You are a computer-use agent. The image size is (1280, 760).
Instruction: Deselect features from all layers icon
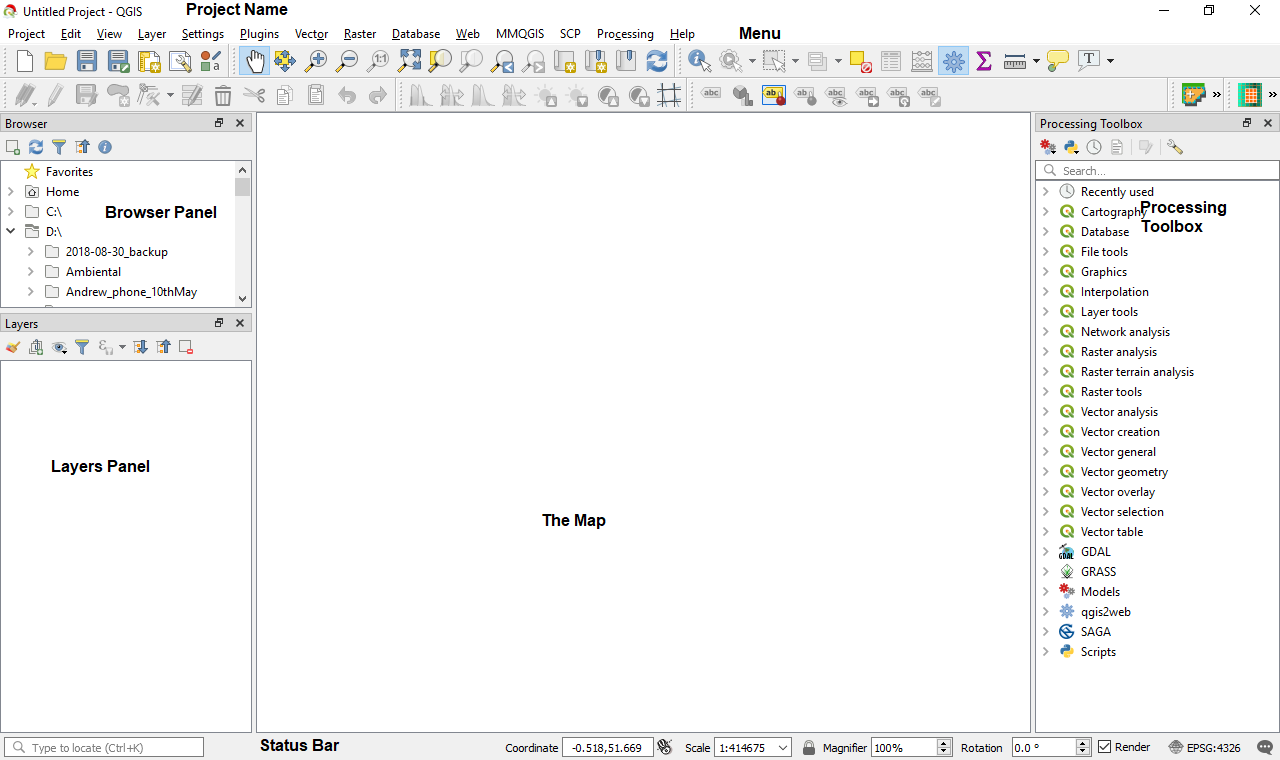(x=861, y=61)
